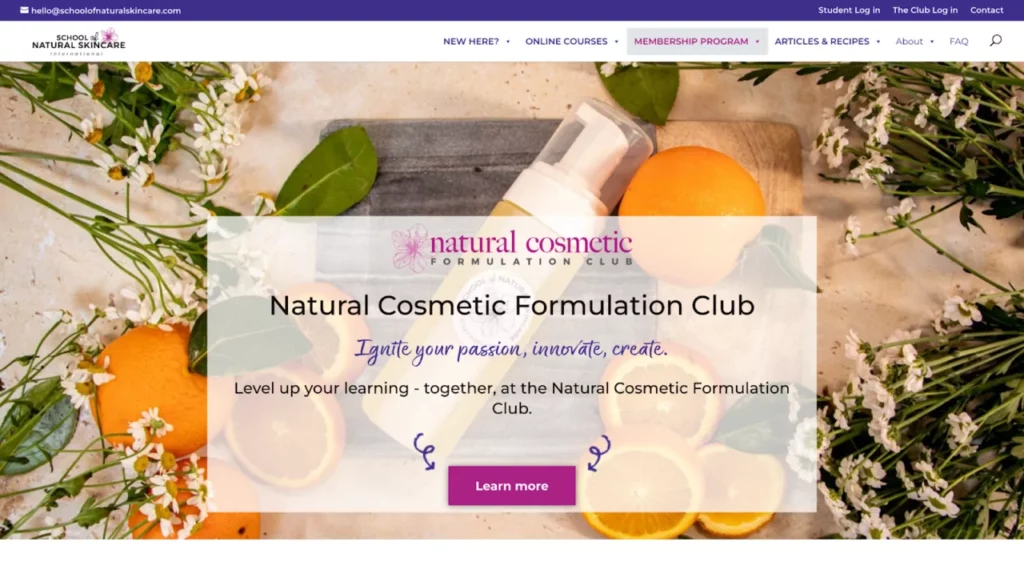This screenshot has height=562, width=1024.
Task: Open The Club Log in link
Action: (925, 10)
